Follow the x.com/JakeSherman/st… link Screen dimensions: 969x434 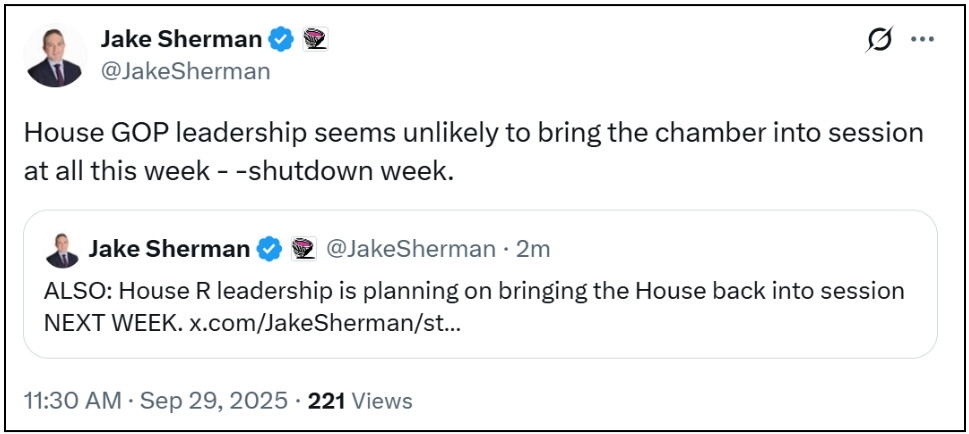click(324, 325)
